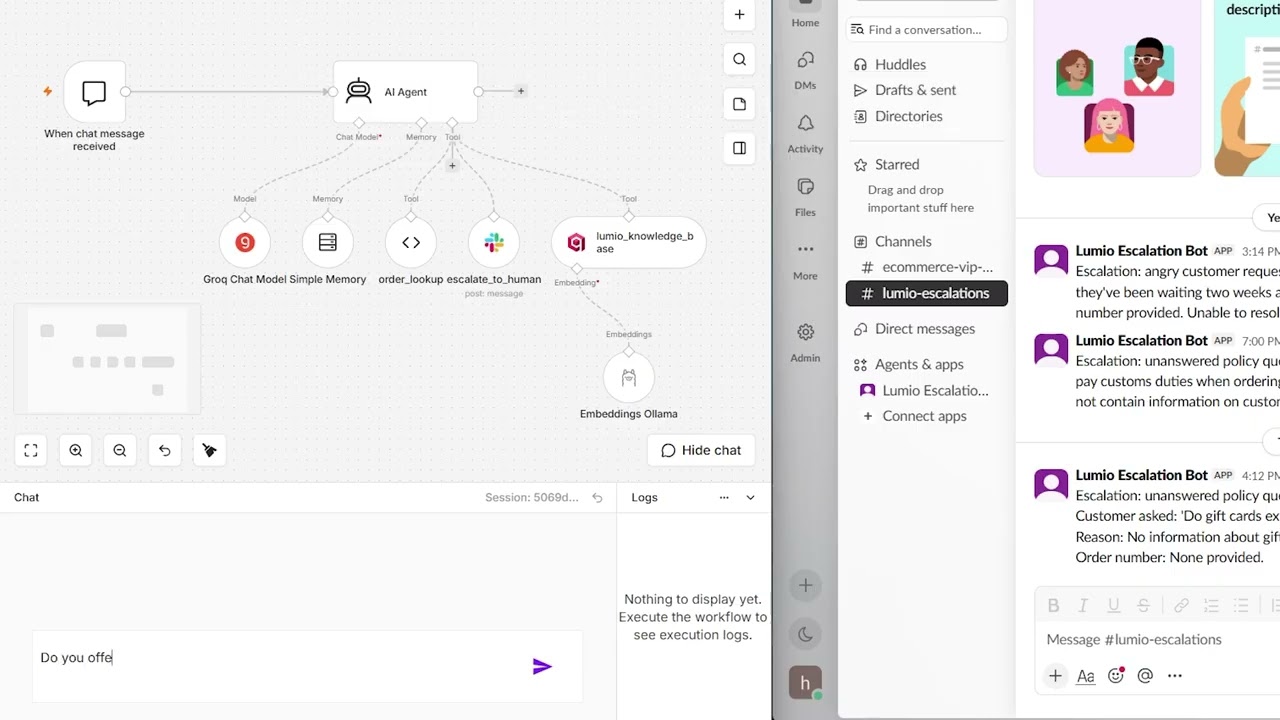Open the canvas search icon
The height and width of the screenshot is (720, 1280).
coord(739,59)
